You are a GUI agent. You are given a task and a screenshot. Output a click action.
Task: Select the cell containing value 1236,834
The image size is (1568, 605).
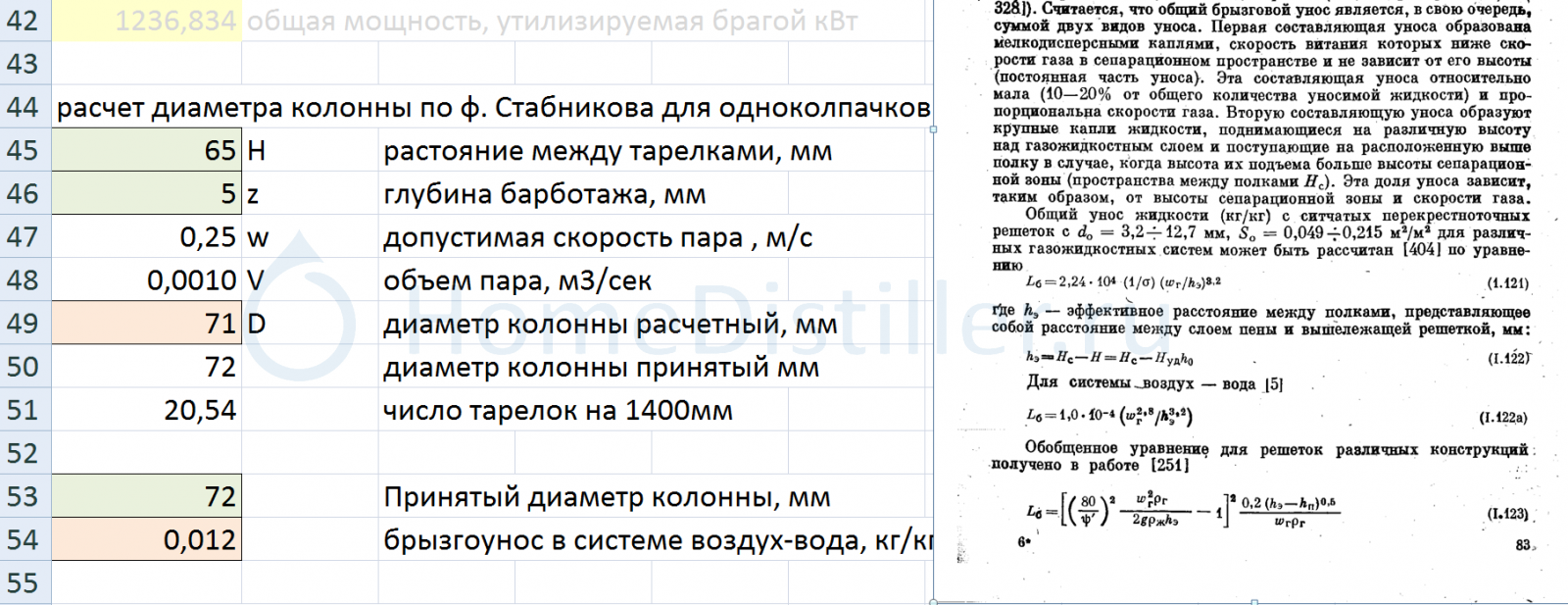147,21
